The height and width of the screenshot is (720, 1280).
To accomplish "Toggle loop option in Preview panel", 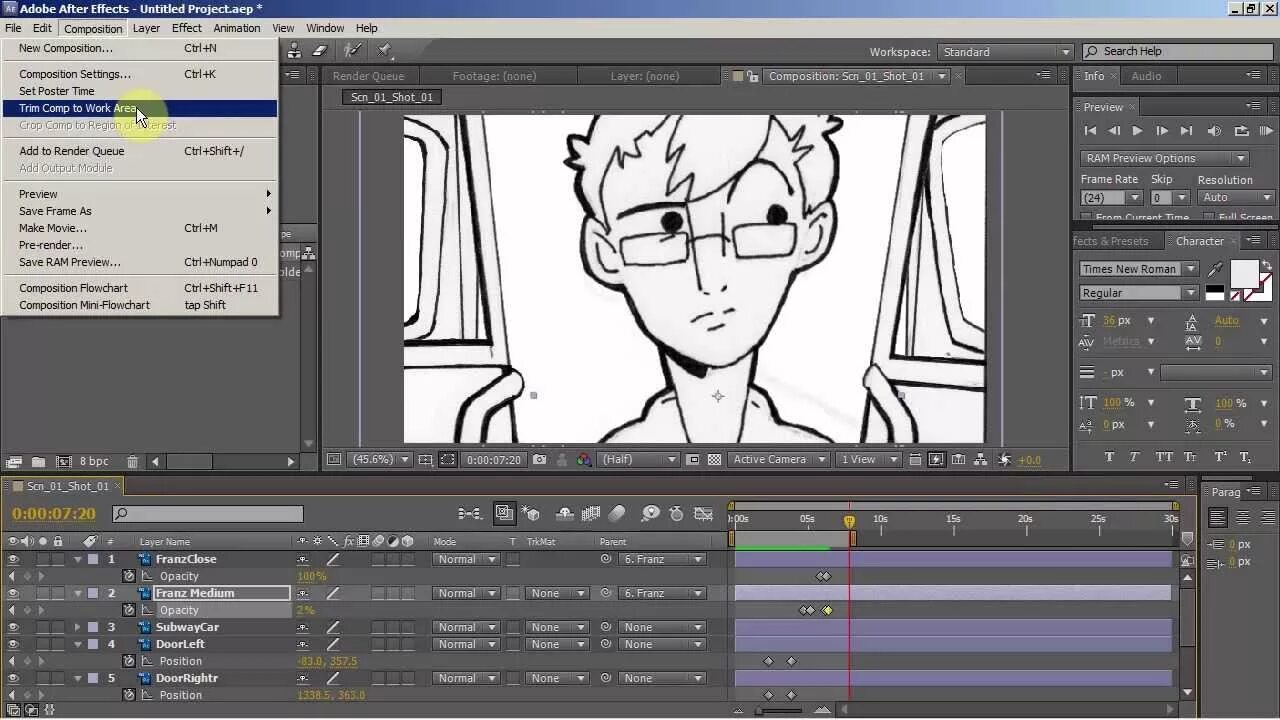I will pyautogui.click(x=1241, y=131).
